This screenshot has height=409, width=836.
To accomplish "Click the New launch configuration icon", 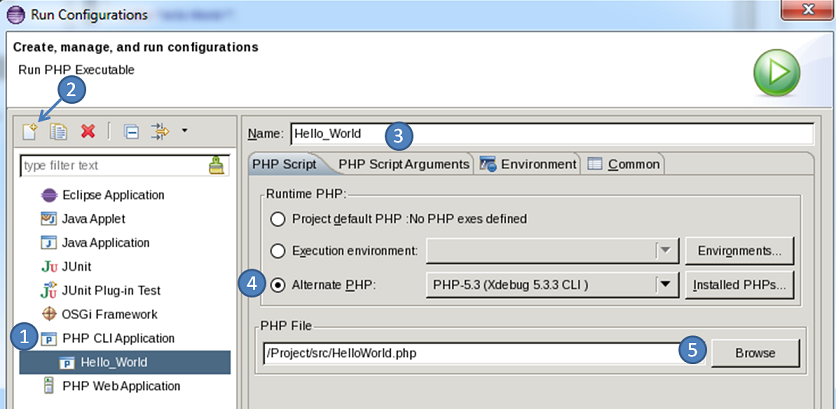I will (29, 131).
